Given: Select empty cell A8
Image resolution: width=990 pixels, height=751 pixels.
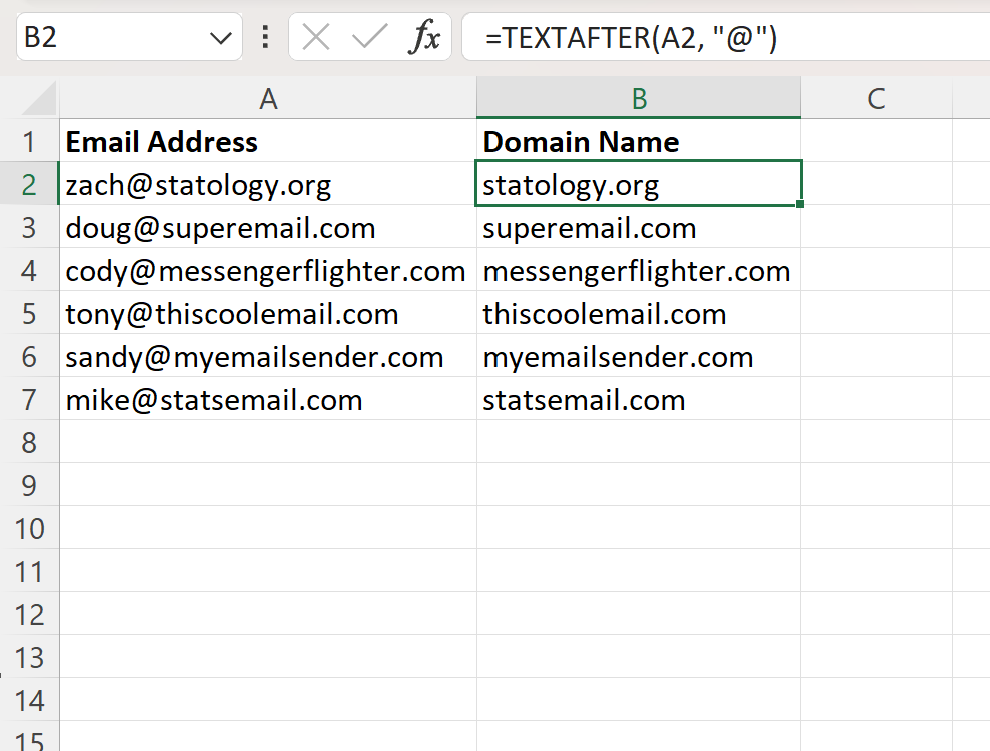Looking at the screenshot, I should 268,442.
